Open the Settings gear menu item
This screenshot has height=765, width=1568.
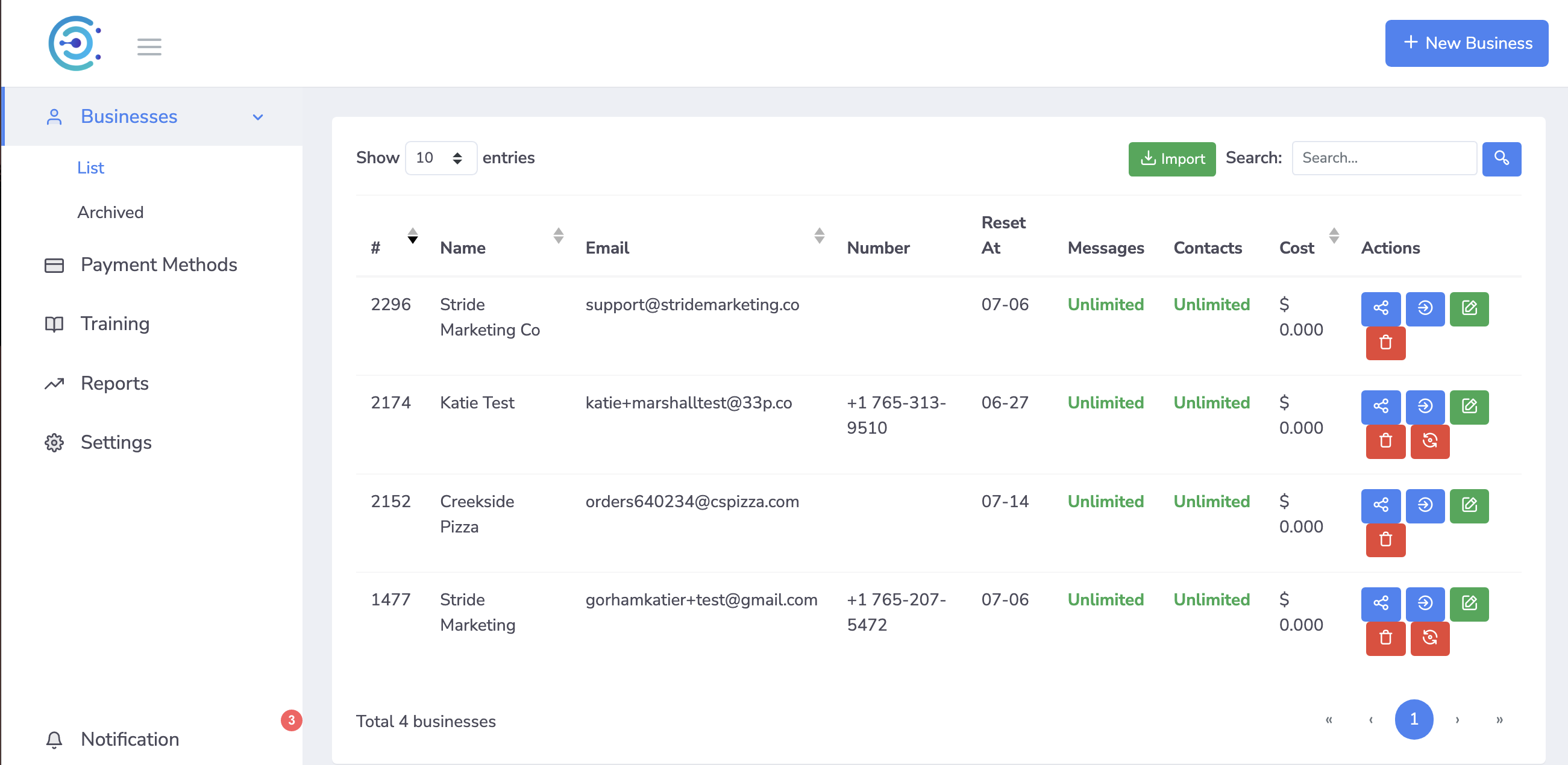(116, 442)
